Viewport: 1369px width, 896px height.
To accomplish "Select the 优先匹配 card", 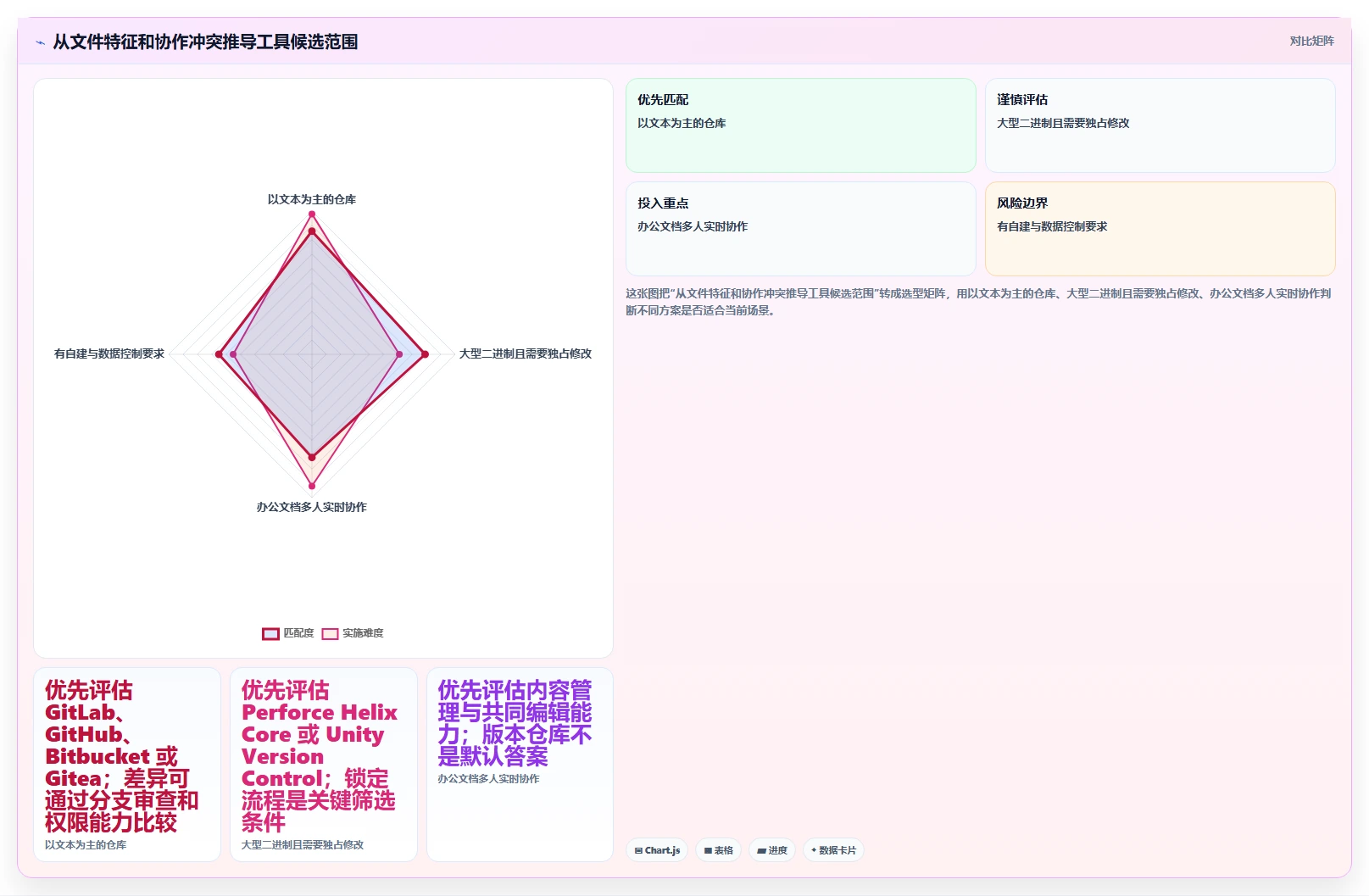I will coord(801,125).
